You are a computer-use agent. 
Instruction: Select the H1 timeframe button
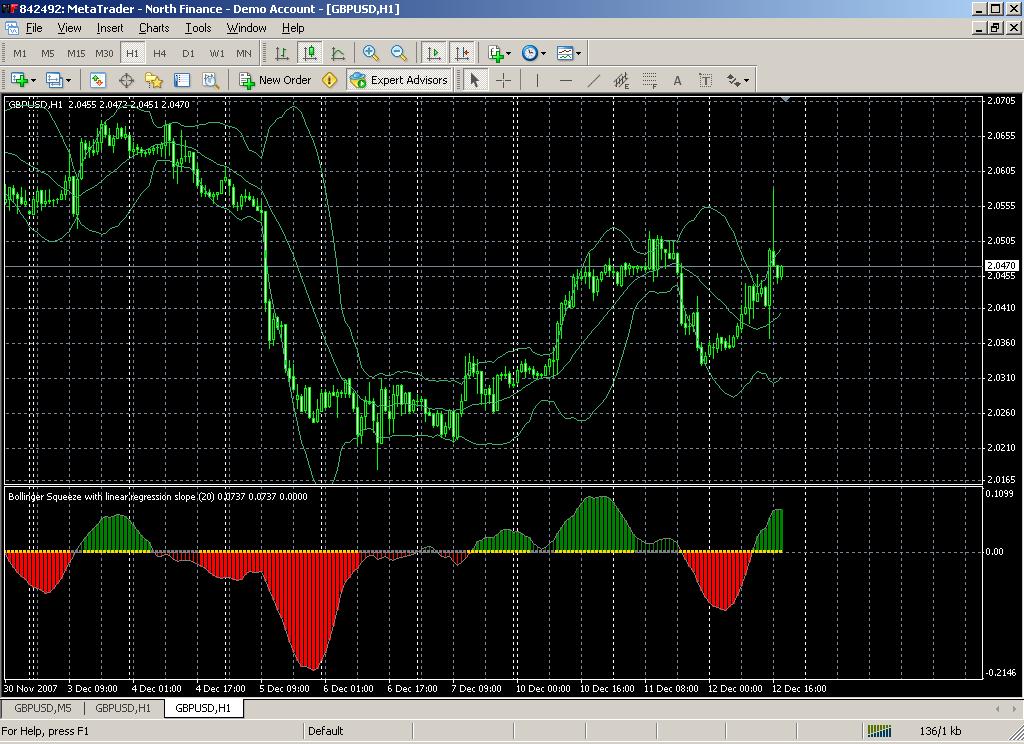pos(133,54)
